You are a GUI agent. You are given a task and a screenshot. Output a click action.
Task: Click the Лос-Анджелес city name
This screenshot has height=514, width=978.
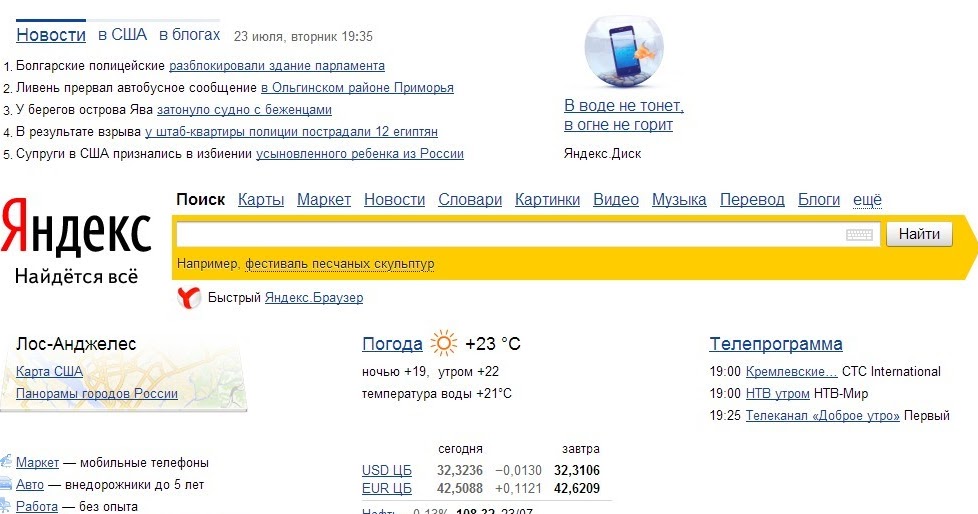(76, 344)
